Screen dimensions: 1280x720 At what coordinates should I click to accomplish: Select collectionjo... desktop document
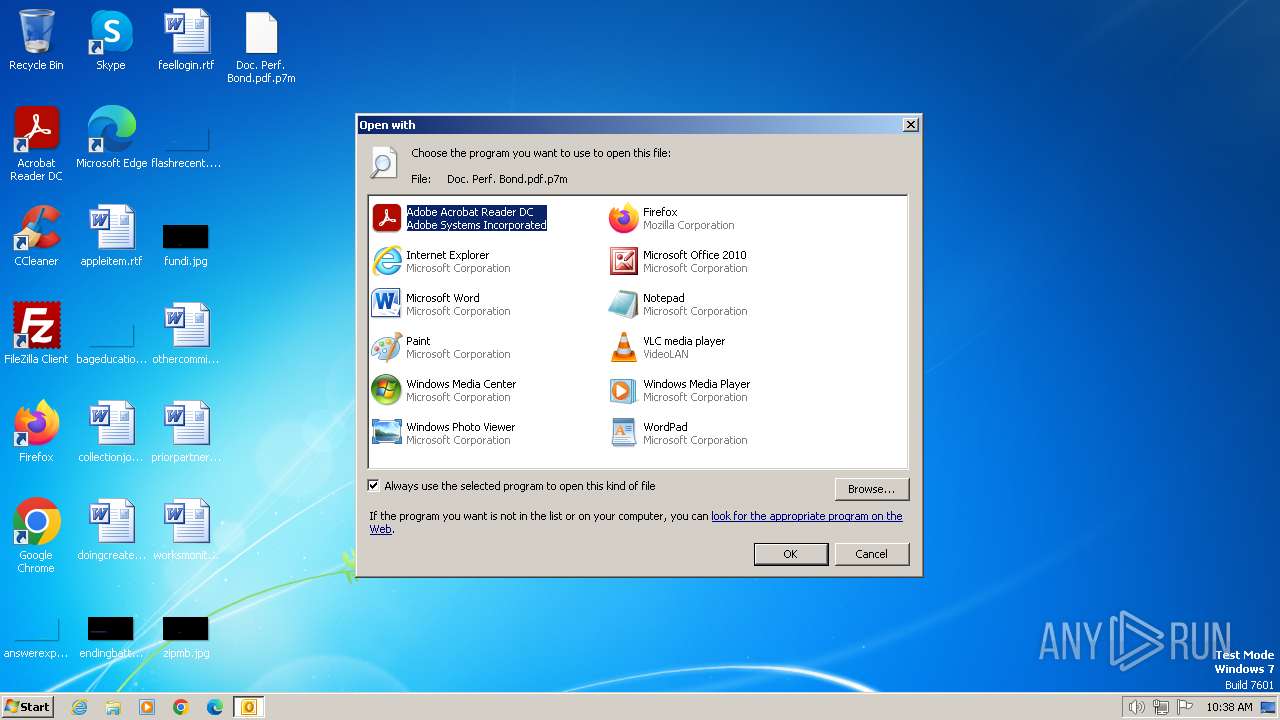click(111, 432)
